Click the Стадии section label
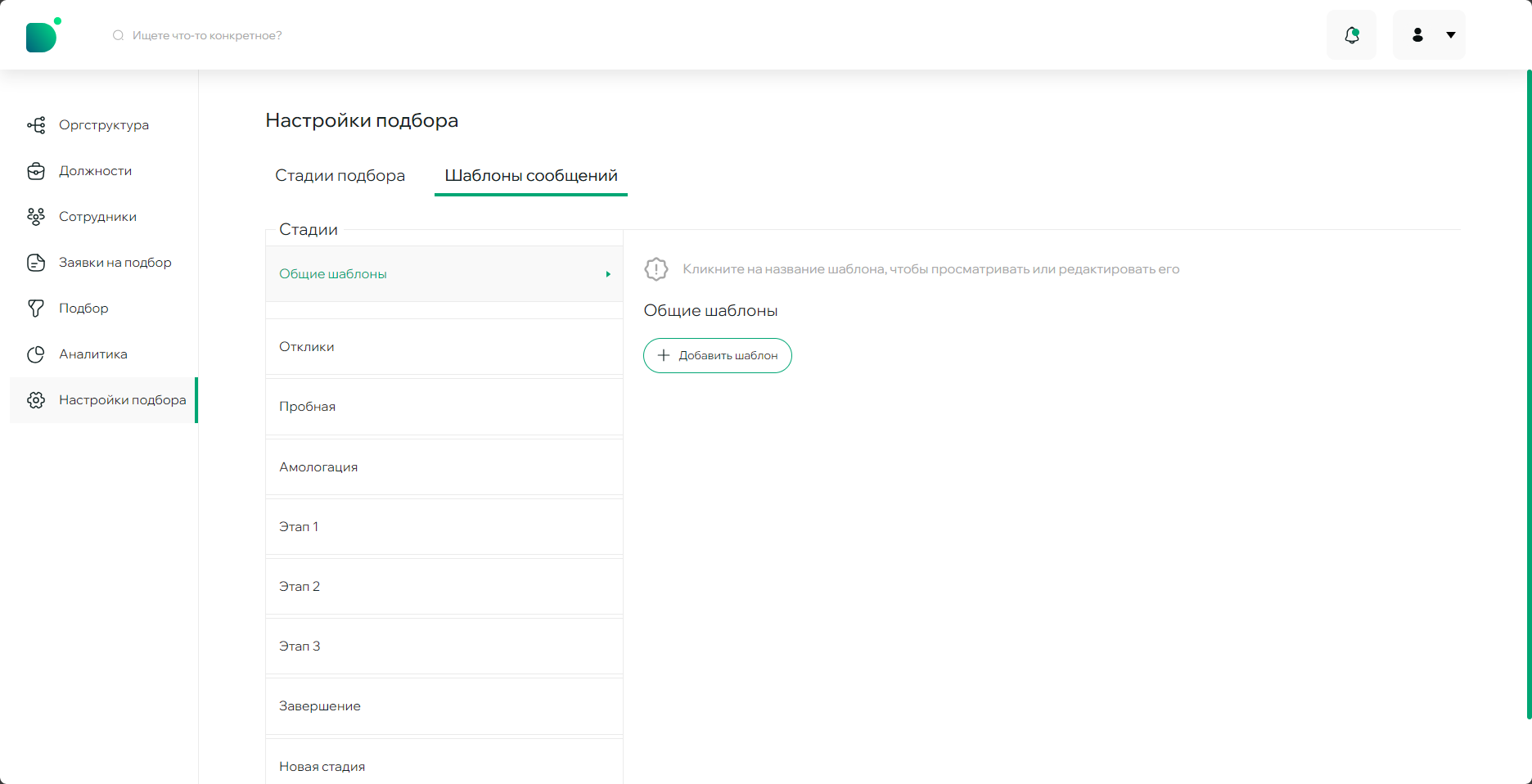The width and height of the screenshot is (1532, 784). point(309,230)
